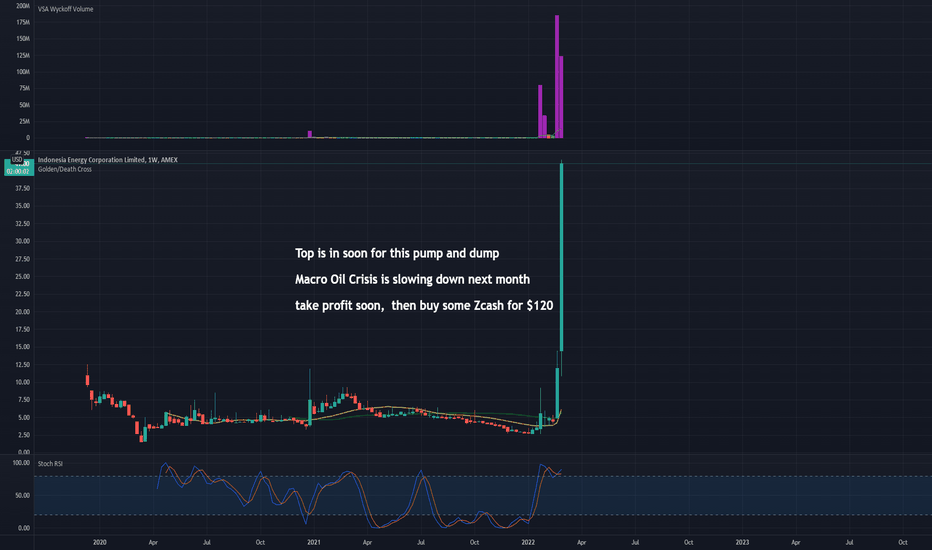Screen dimensions: 932x550
Task: Click the VSA Wyckoff Volume indicator label
Action: pyautogui.click(x=65, y=9)
